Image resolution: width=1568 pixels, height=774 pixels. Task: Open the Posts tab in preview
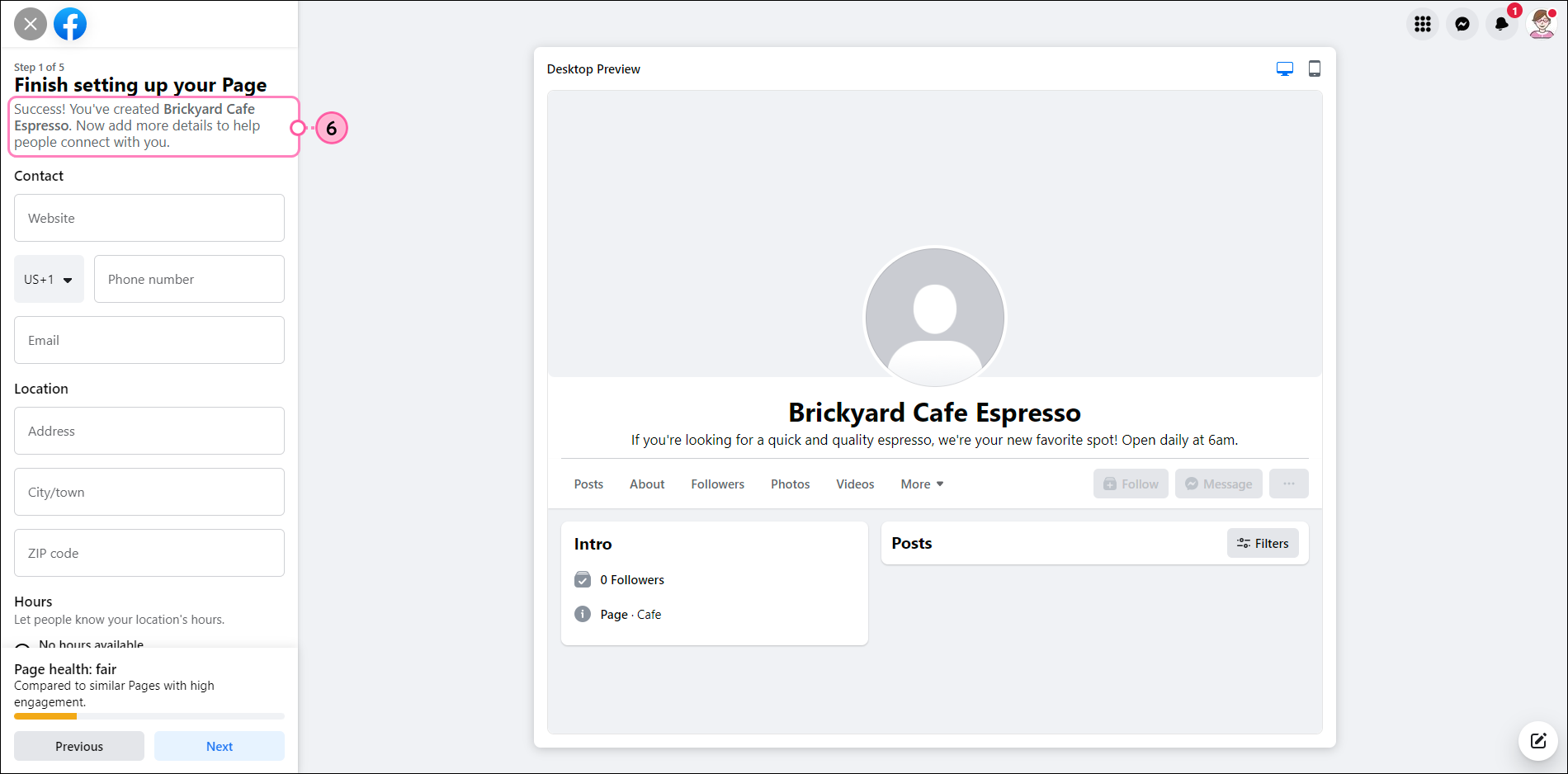(x=588, y=484)
